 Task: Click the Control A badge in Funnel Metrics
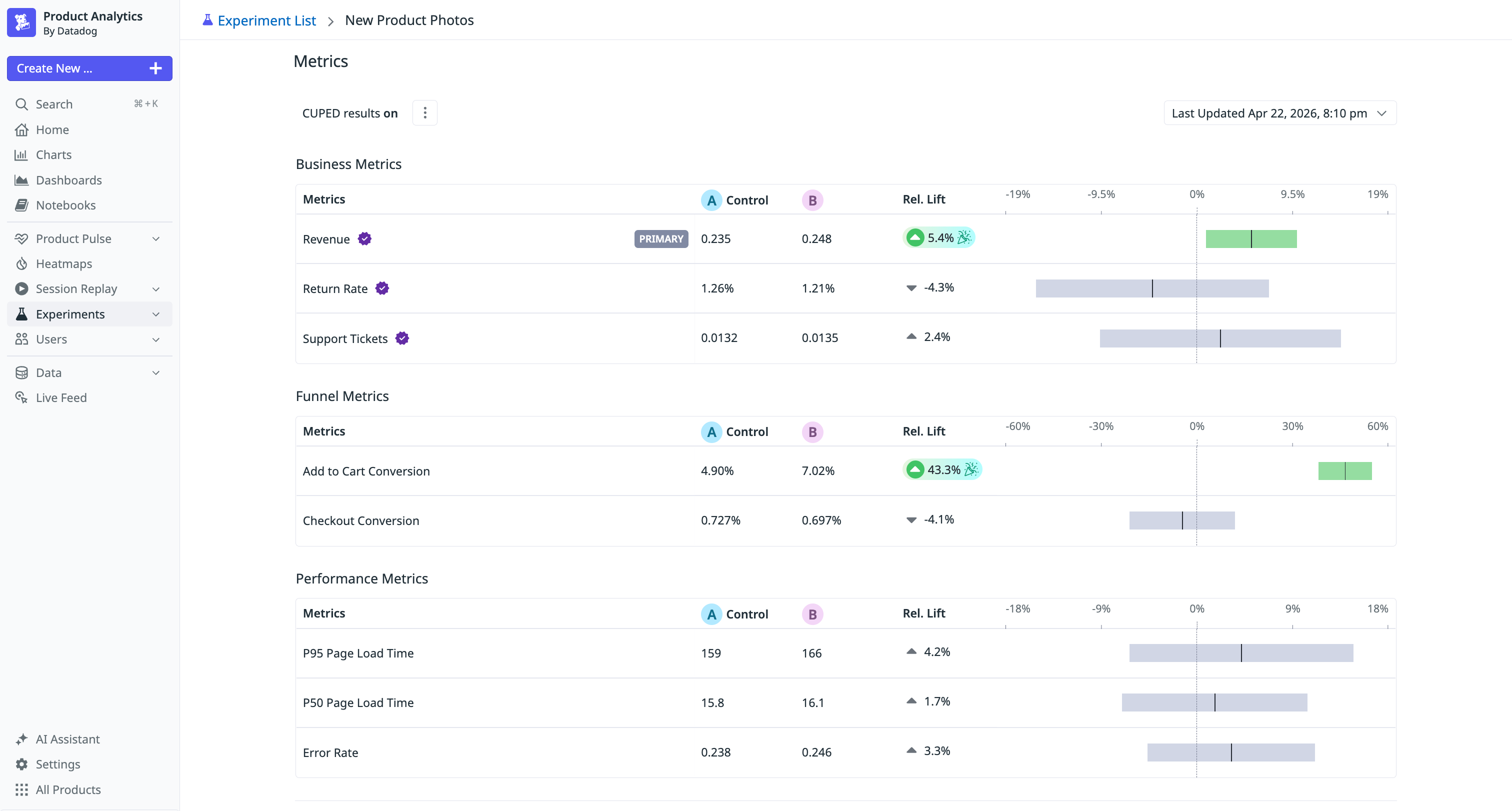point(711,432)
